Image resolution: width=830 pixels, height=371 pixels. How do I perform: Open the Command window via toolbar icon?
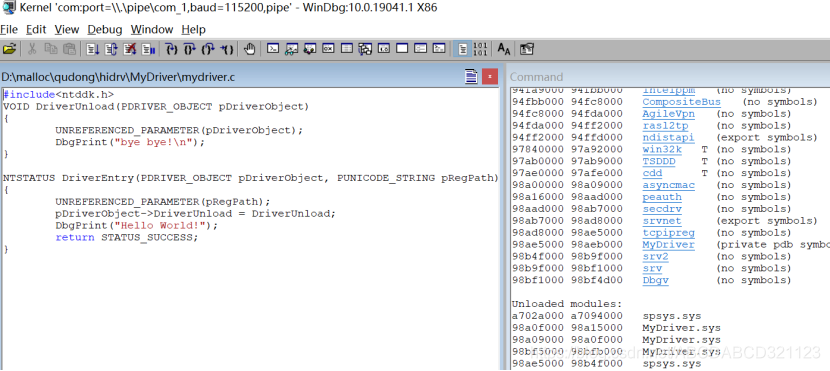273,49
